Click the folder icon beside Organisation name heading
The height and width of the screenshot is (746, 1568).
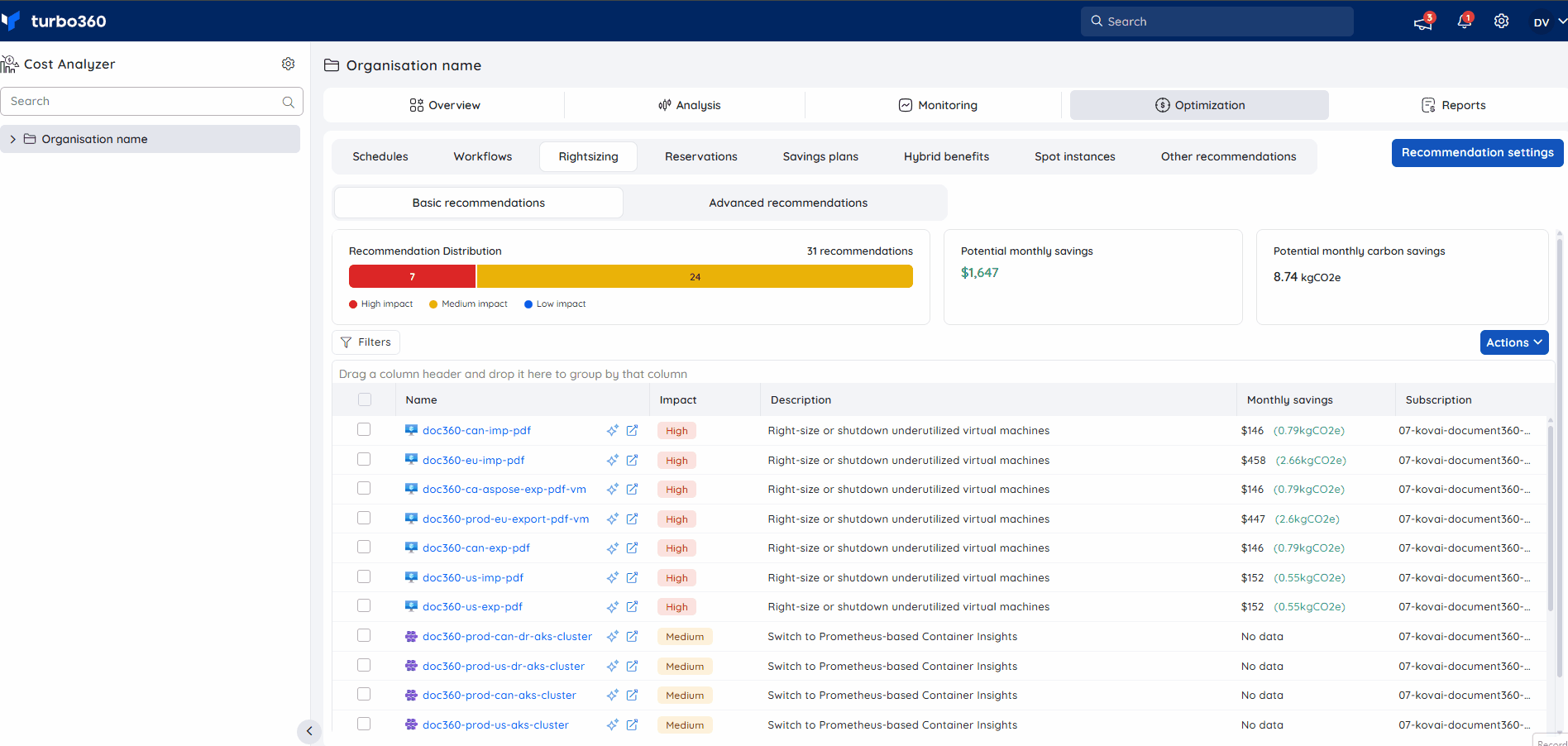(332, 65)
